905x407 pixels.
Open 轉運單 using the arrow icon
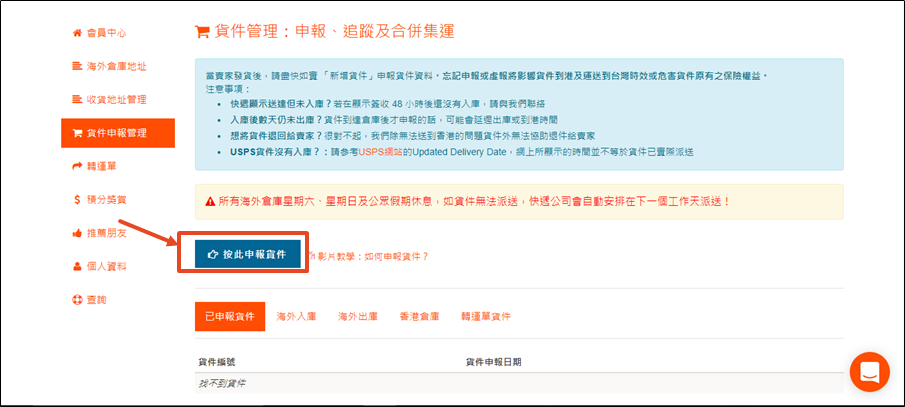77,165
